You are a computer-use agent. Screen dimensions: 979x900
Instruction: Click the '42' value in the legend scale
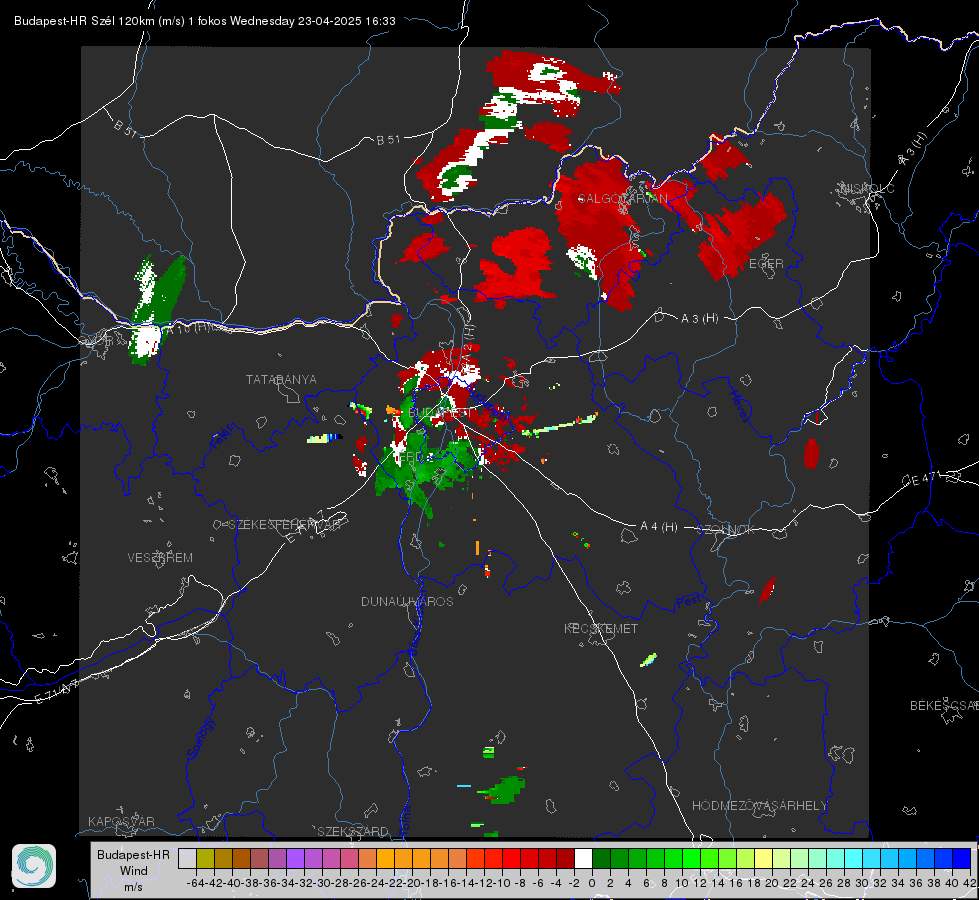970,883
